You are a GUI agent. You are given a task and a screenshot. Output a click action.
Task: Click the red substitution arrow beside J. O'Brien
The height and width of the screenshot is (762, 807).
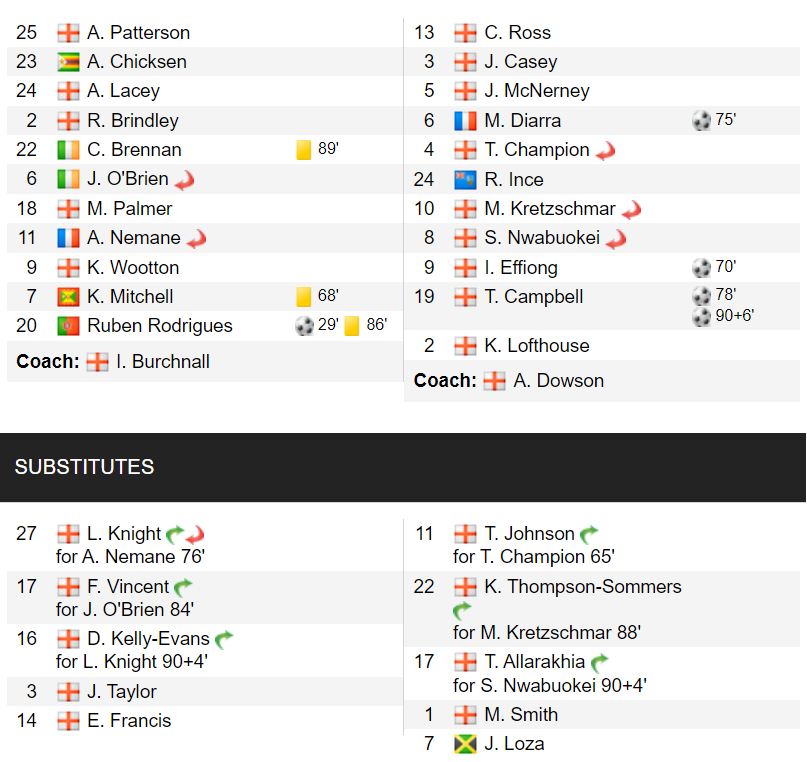(x=183, y=180)
